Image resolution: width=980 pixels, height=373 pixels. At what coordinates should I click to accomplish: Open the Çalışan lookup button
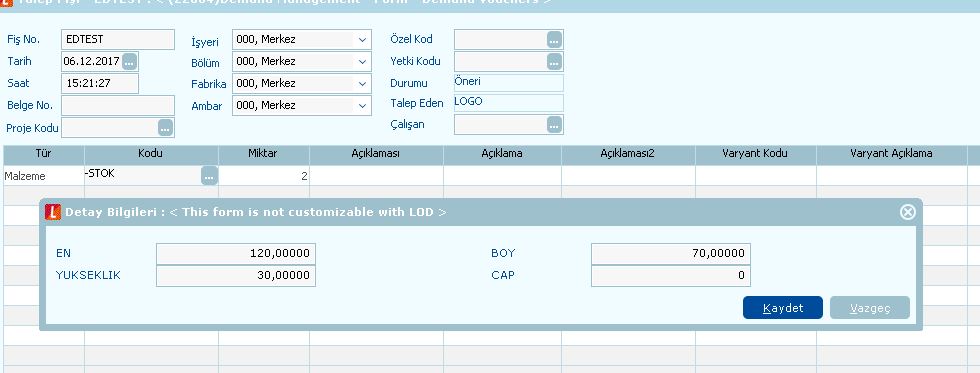click(x=554, y=124)
